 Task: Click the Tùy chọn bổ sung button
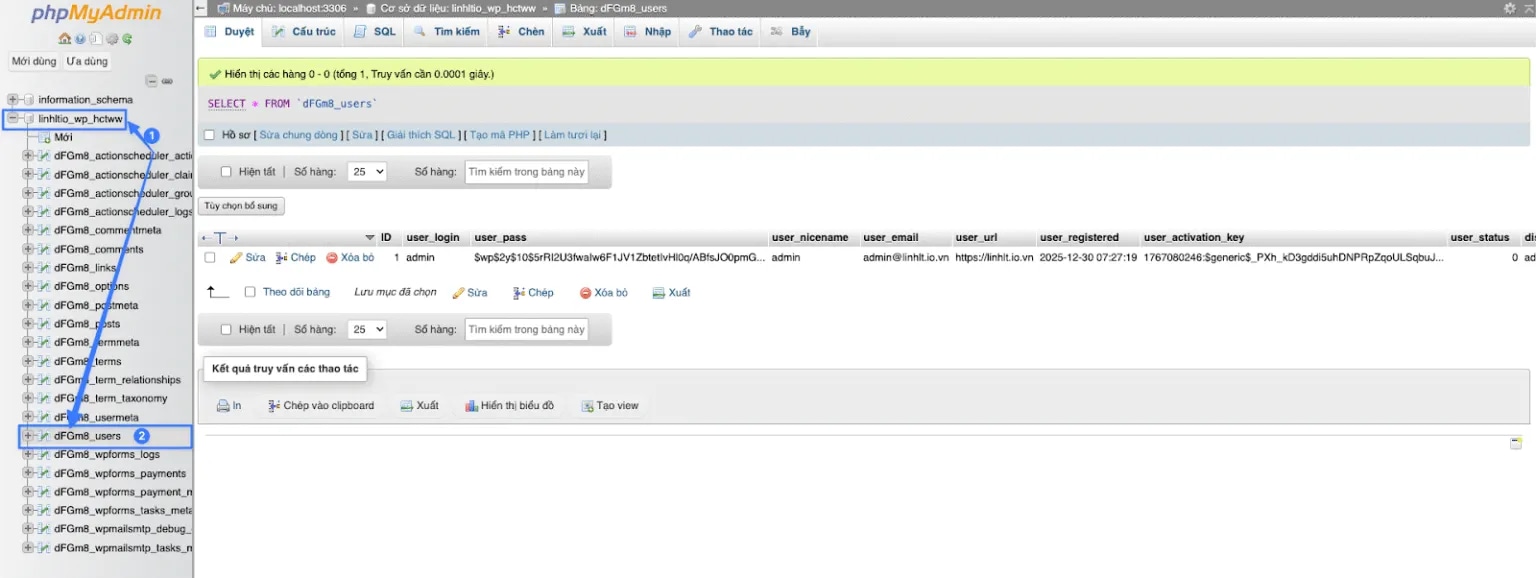(242, 206)
